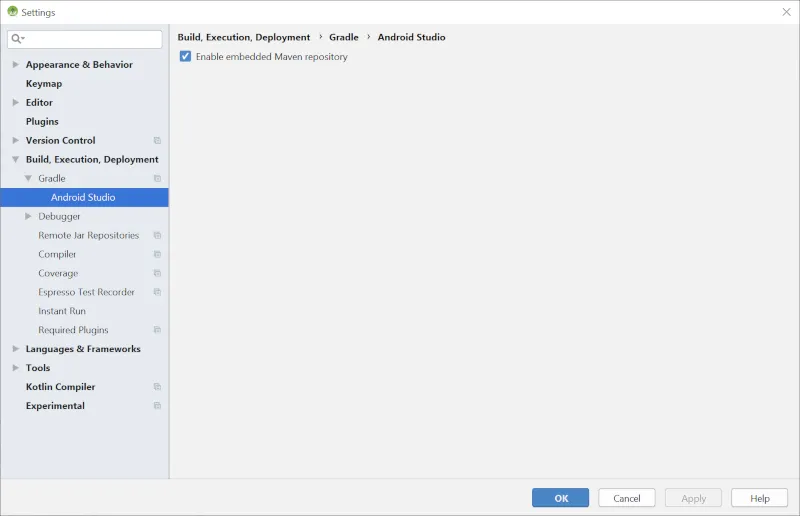Click the Android Studio logo in title bar
Image resolution: width=800 pixels, height=516 pixels.
pyautogui.click(x=12, y=11)
